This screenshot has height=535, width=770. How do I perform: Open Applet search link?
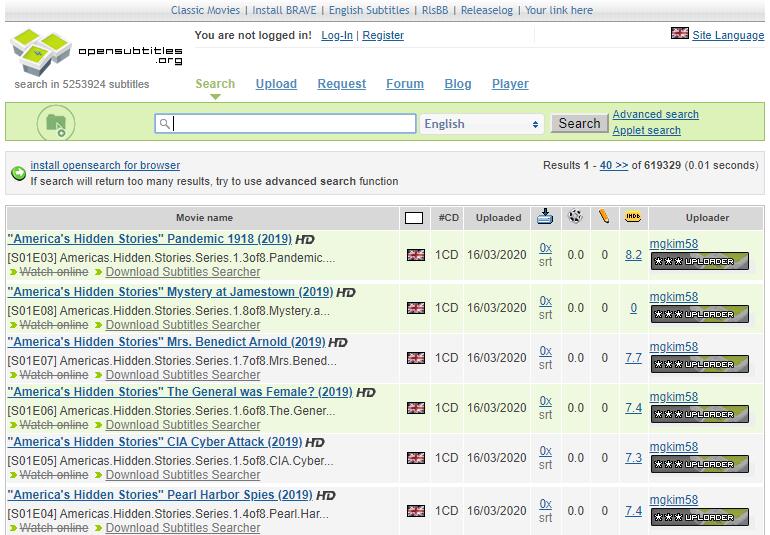[647, 131]
